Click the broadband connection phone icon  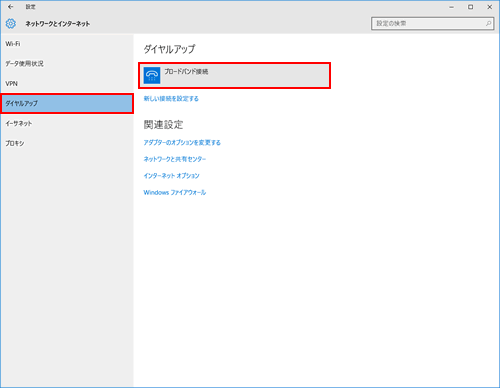pos(152,75)
